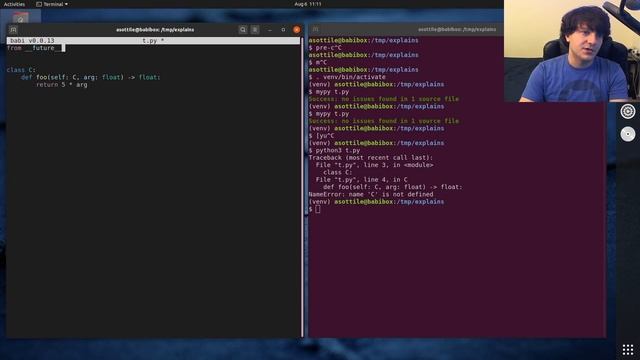The height and width of the screenshot is (360, 640).
Task: Click 'File "t.py", line 3, in <module>'
Action: (374, 165)
